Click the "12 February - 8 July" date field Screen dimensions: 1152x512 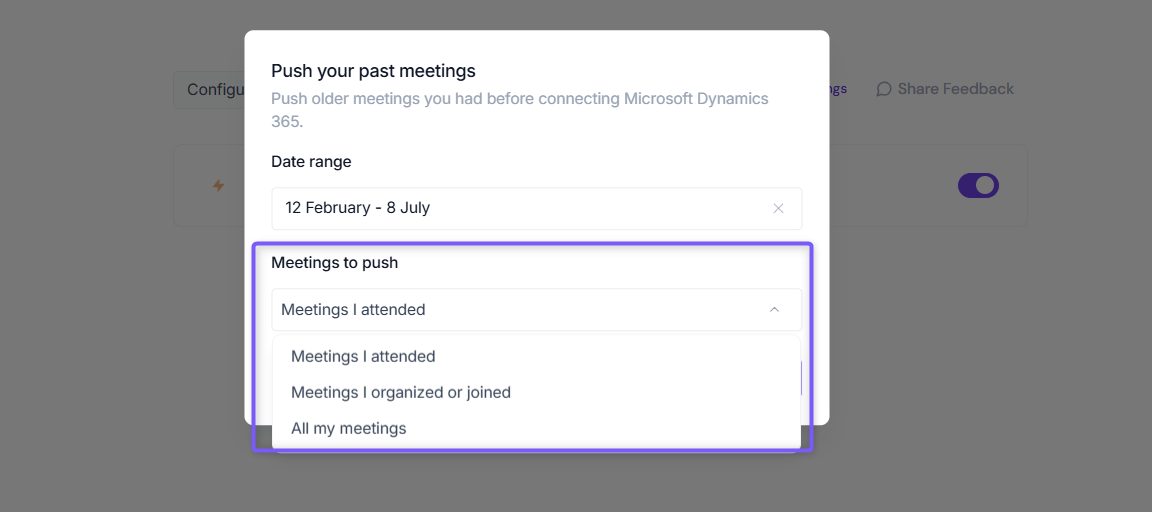pyautogui.click(x=536, y=209)
